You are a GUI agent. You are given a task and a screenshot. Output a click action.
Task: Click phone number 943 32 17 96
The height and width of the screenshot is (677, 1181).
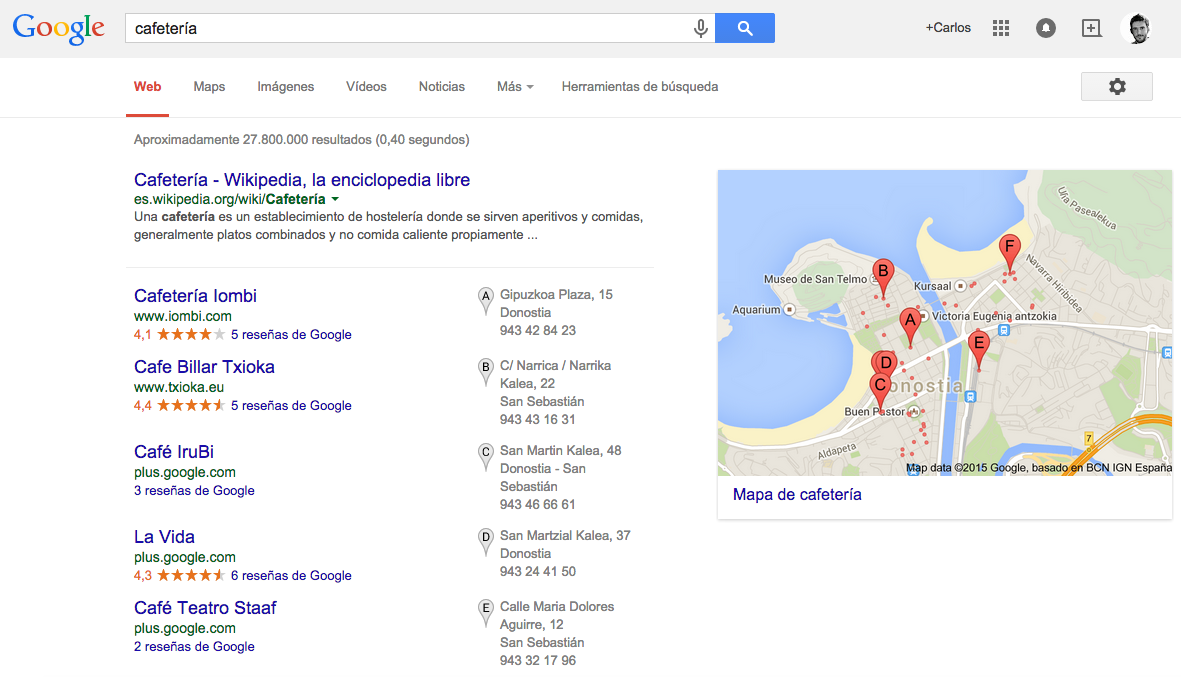pyautogui.click(x=538, y=660)
